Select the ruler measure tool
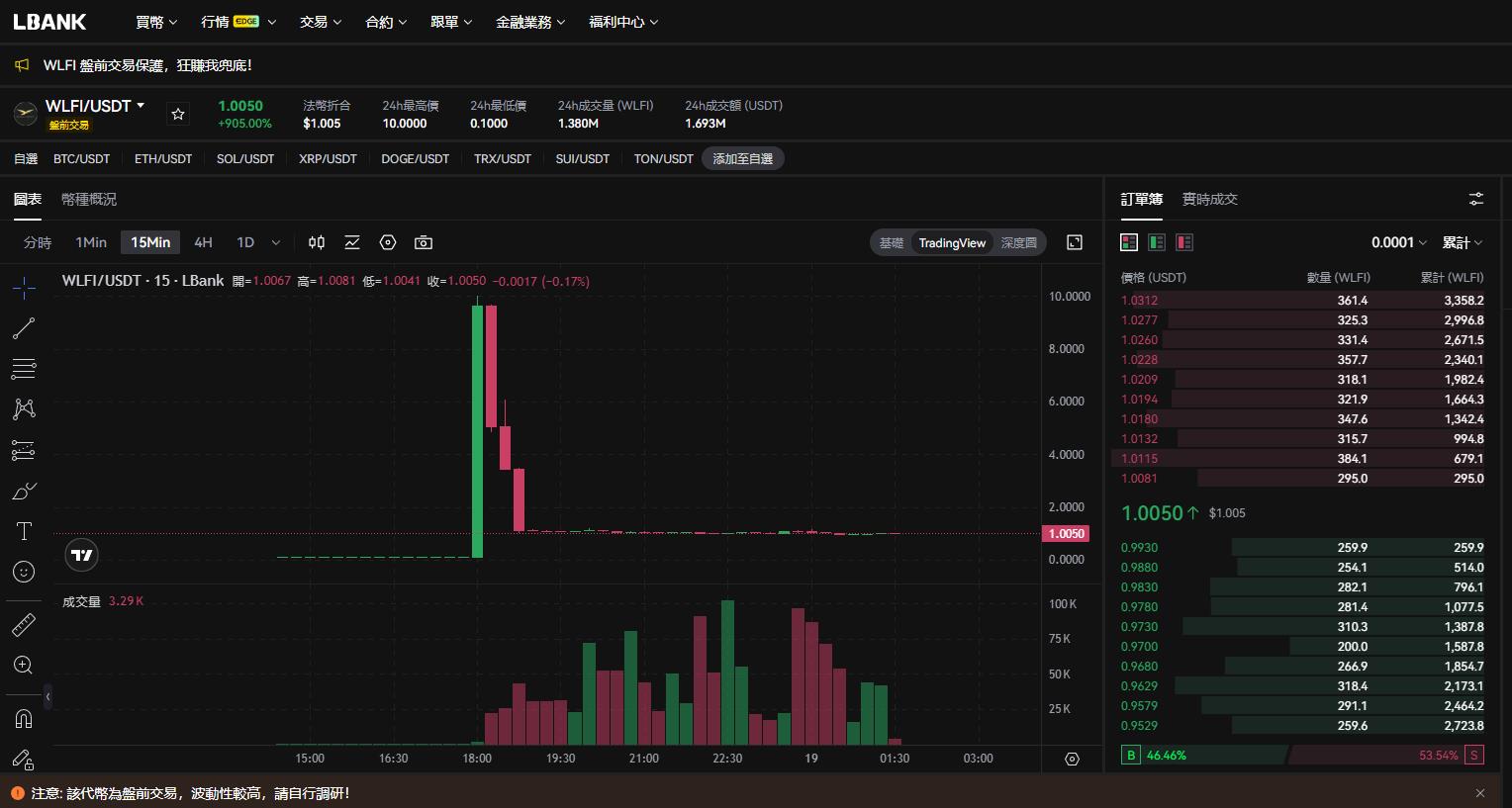Viewport: 1512px width, 808px height. pos(24,624)
